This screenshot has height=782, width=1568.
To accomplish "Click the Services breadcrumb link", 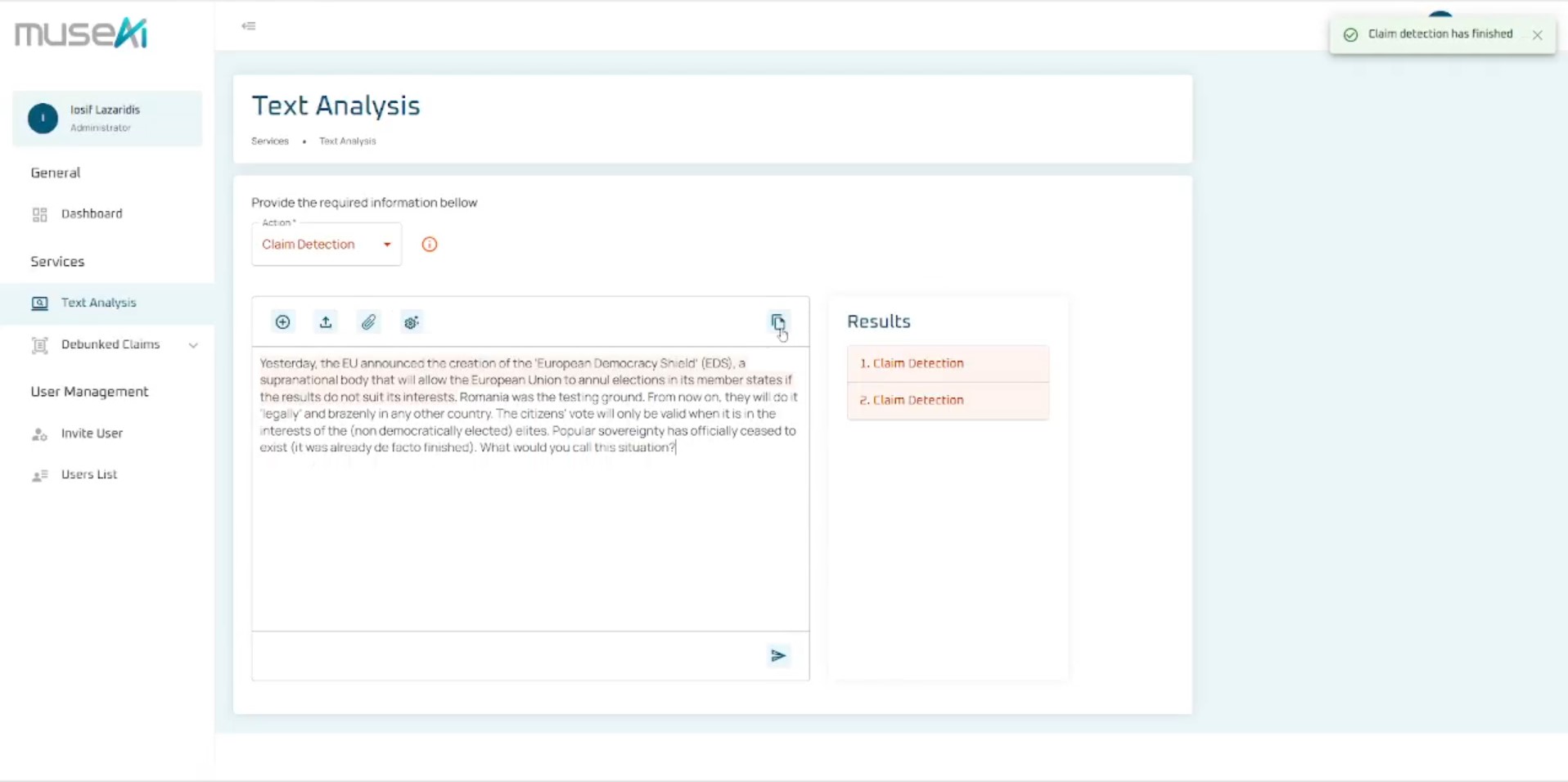I will (269, 142).
